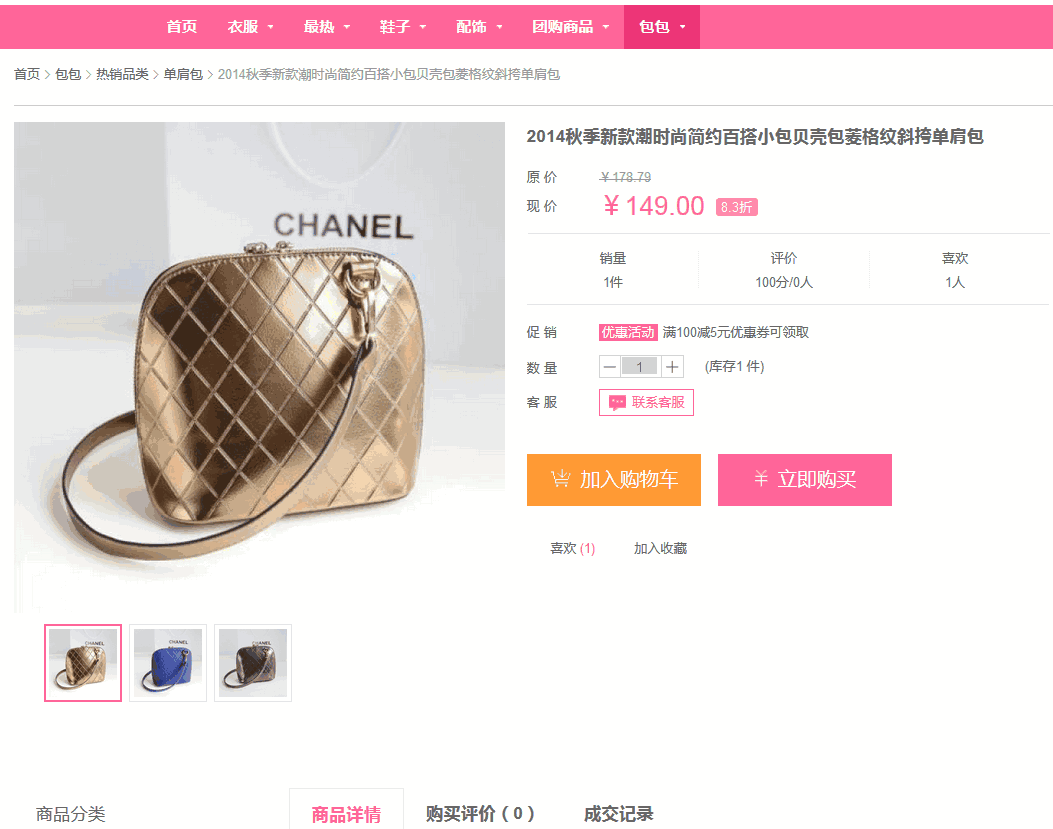Screen dimensions: 1053x829
Task: Select the dark bronze bag thumbnail
Action: (253, 663)
